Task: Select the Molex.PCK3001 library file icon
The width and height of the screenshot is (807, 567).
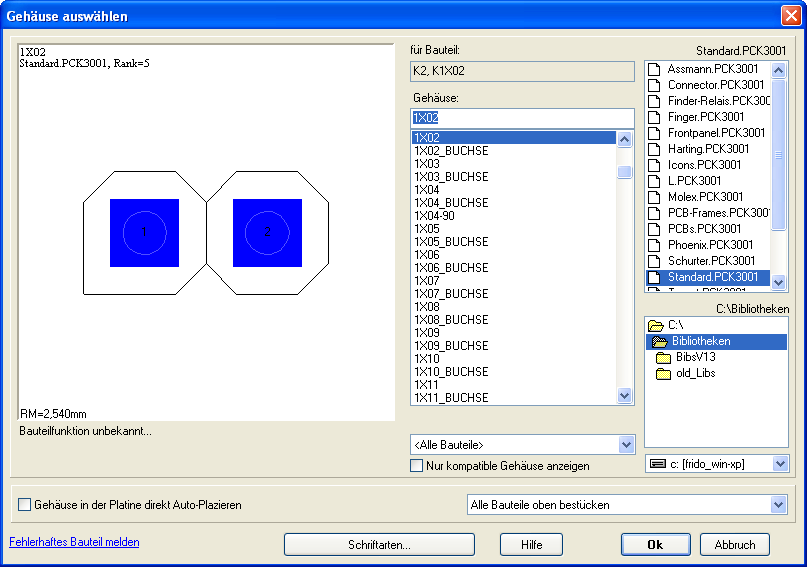Action: click(x=655, y=197)
